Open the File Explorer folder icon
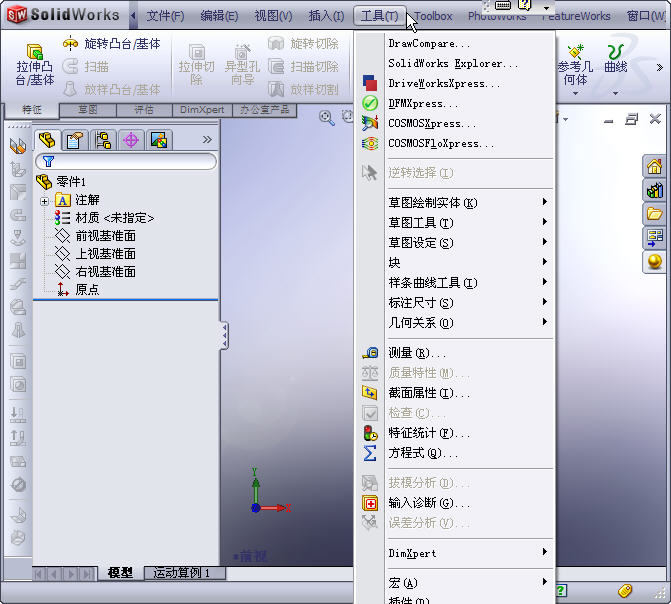 point(654,213)
